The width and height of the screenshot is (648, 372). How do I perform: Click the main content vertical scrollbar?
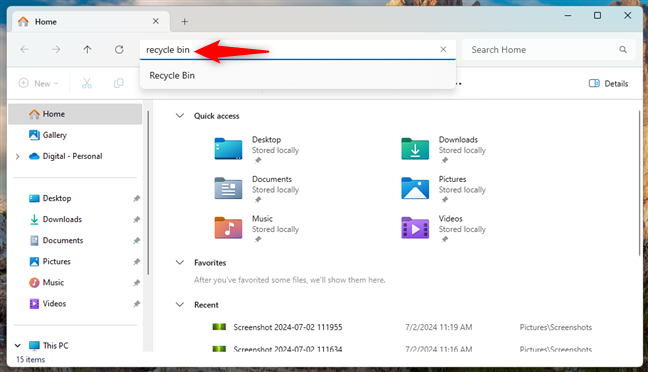[640, 183]
